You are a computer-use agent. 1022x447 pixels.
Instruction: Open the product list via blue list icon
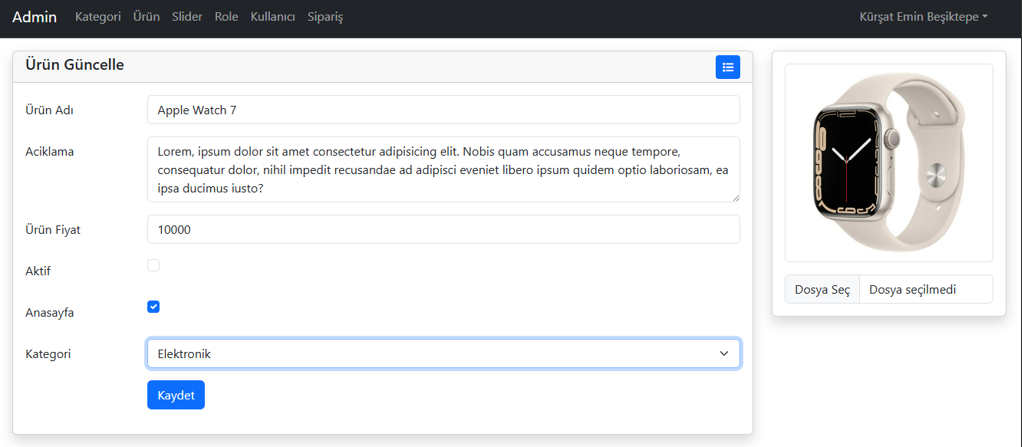[x=727, y=67]
